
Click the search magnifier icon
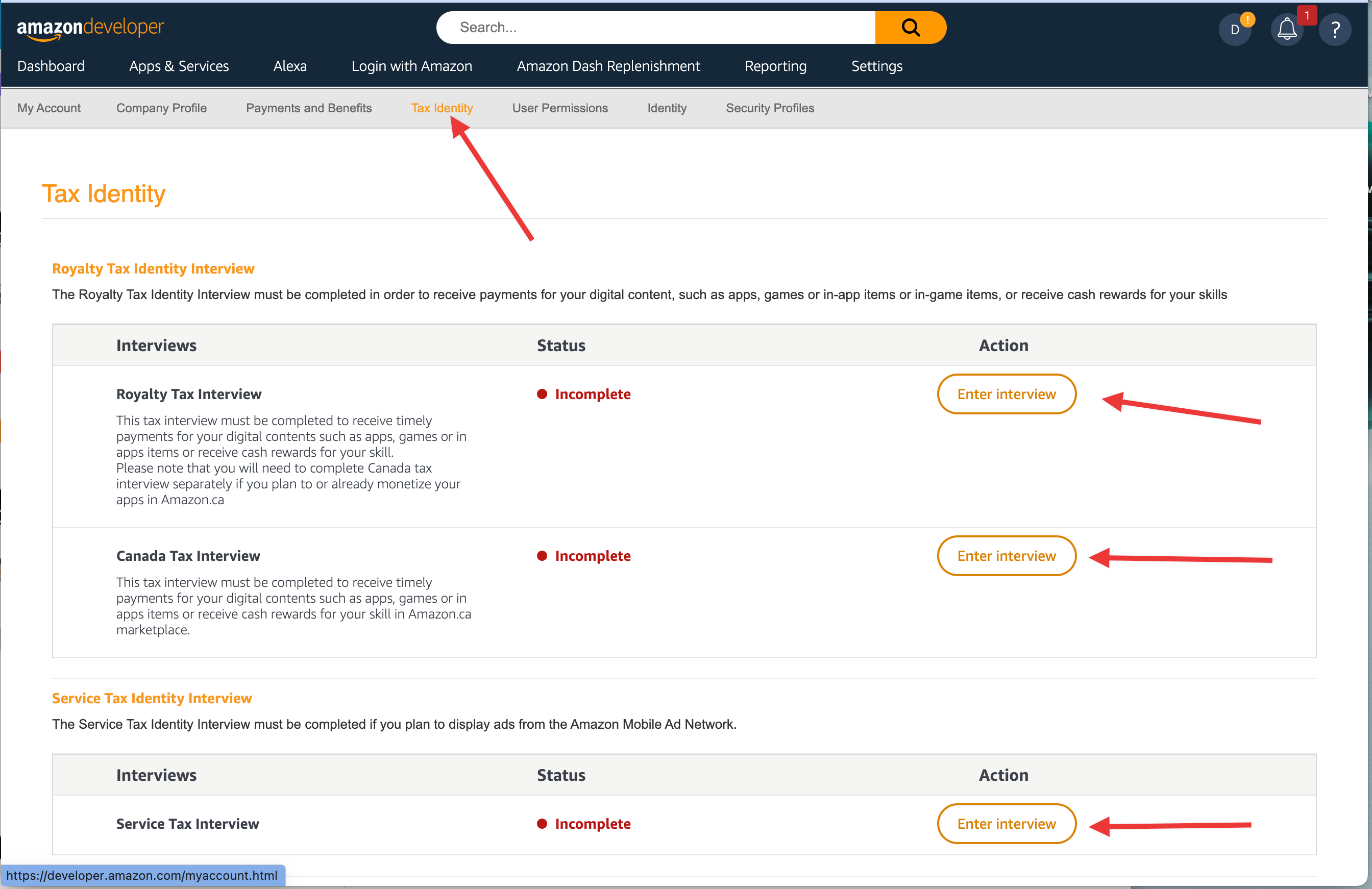[x=910, y=27]
